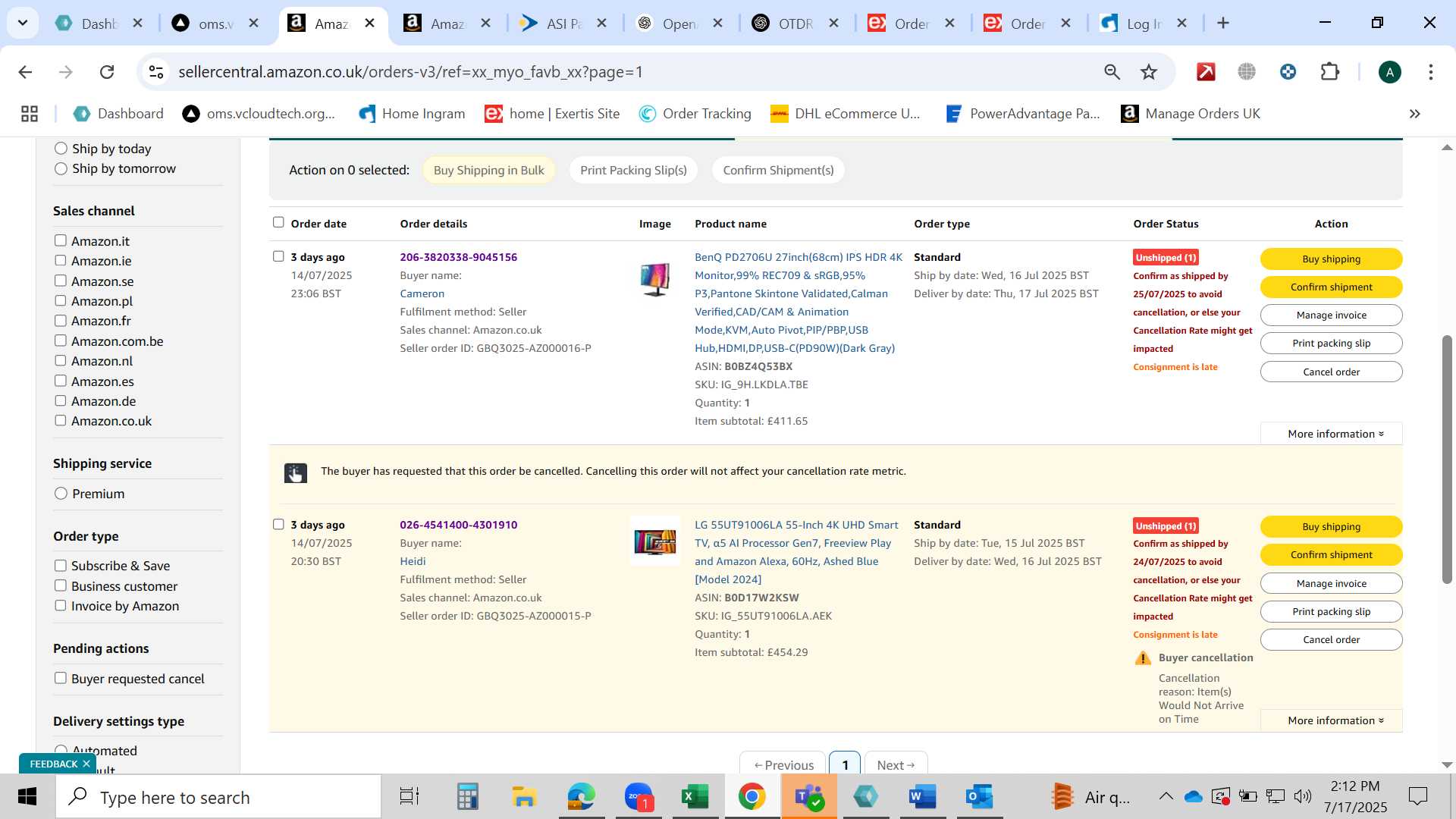Screen dimensions: 1456x819
Task: Open Word from the taskbar
Action: coord(922,797)
